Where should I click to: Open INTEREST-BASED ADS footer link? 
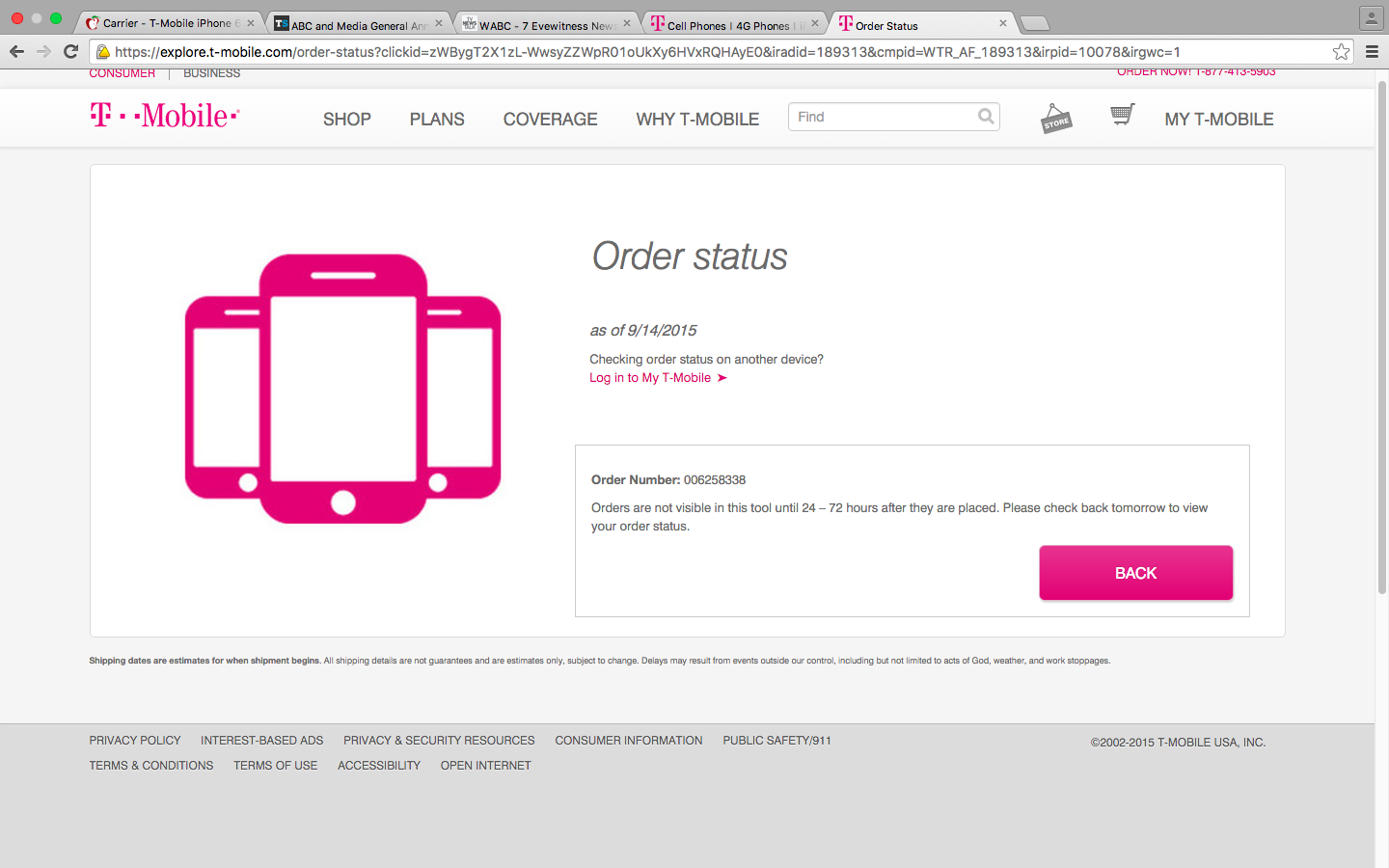[x=262, y=741]
